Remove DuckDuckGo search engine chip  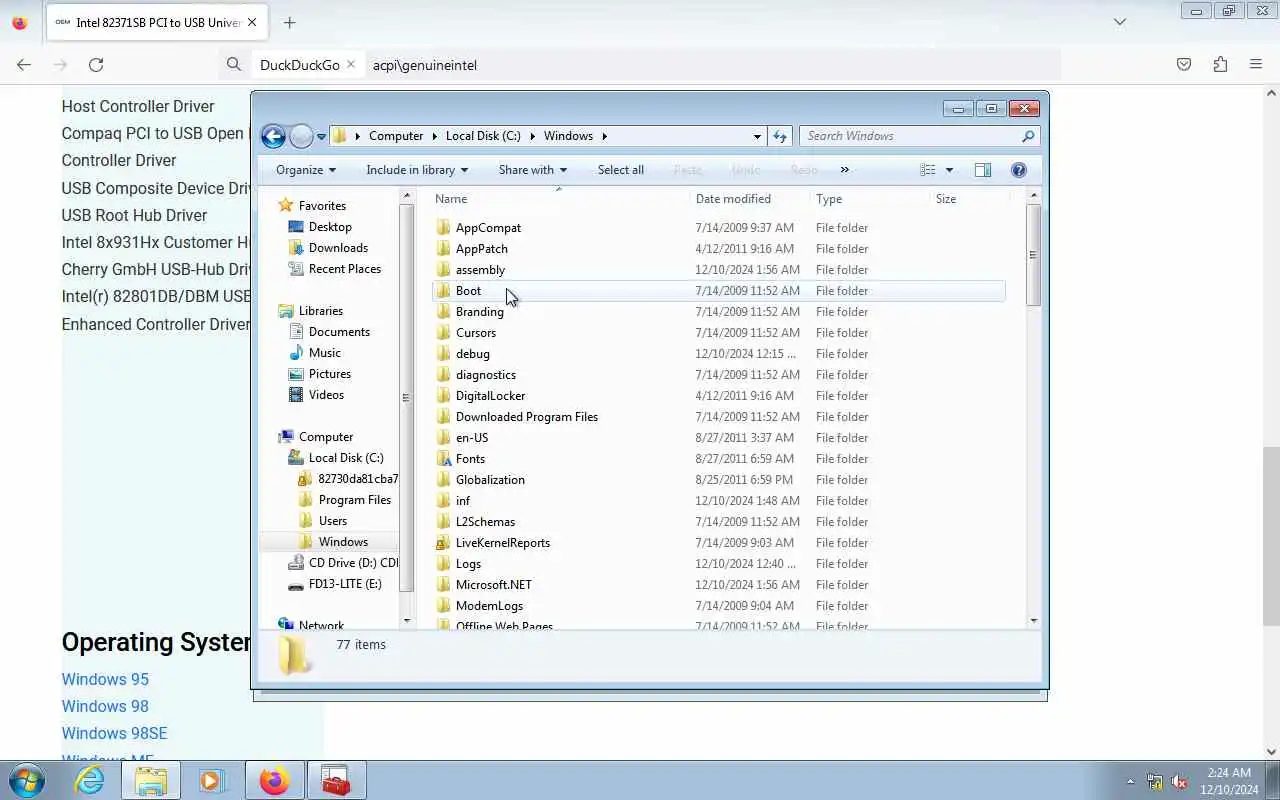[x=351, y=64]
